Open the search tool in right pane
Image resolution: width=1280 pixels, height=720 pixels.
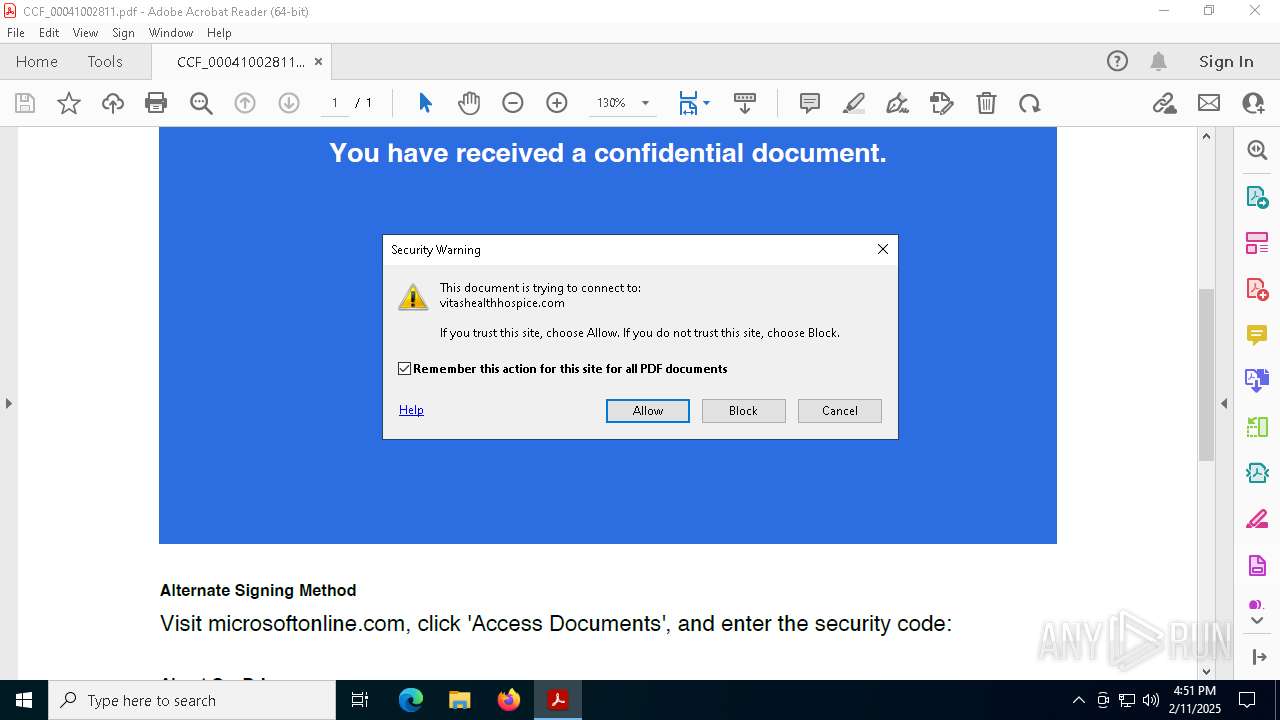click(1257, 150)
